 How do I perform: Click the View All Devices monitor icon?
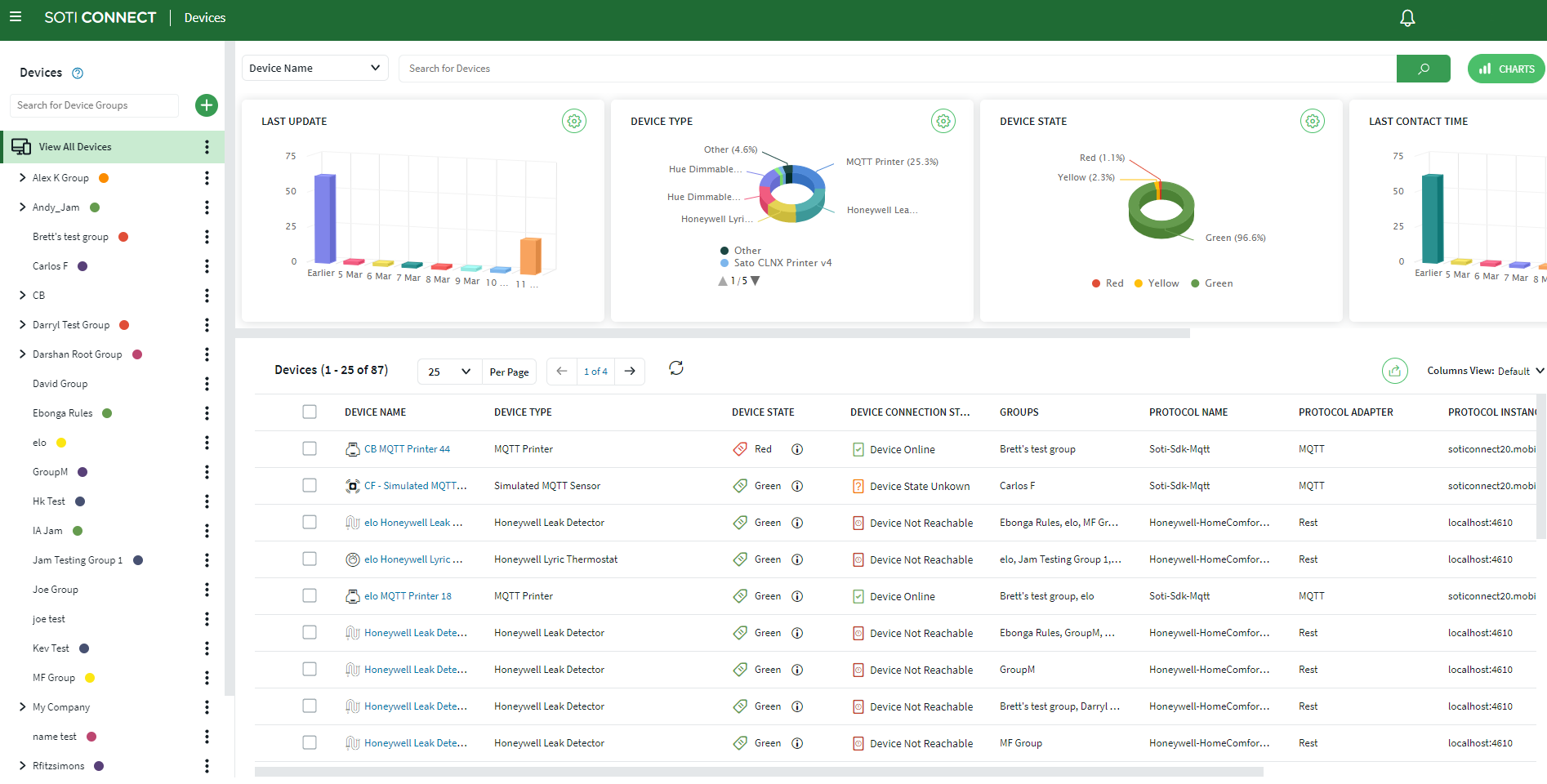[21, 147]
